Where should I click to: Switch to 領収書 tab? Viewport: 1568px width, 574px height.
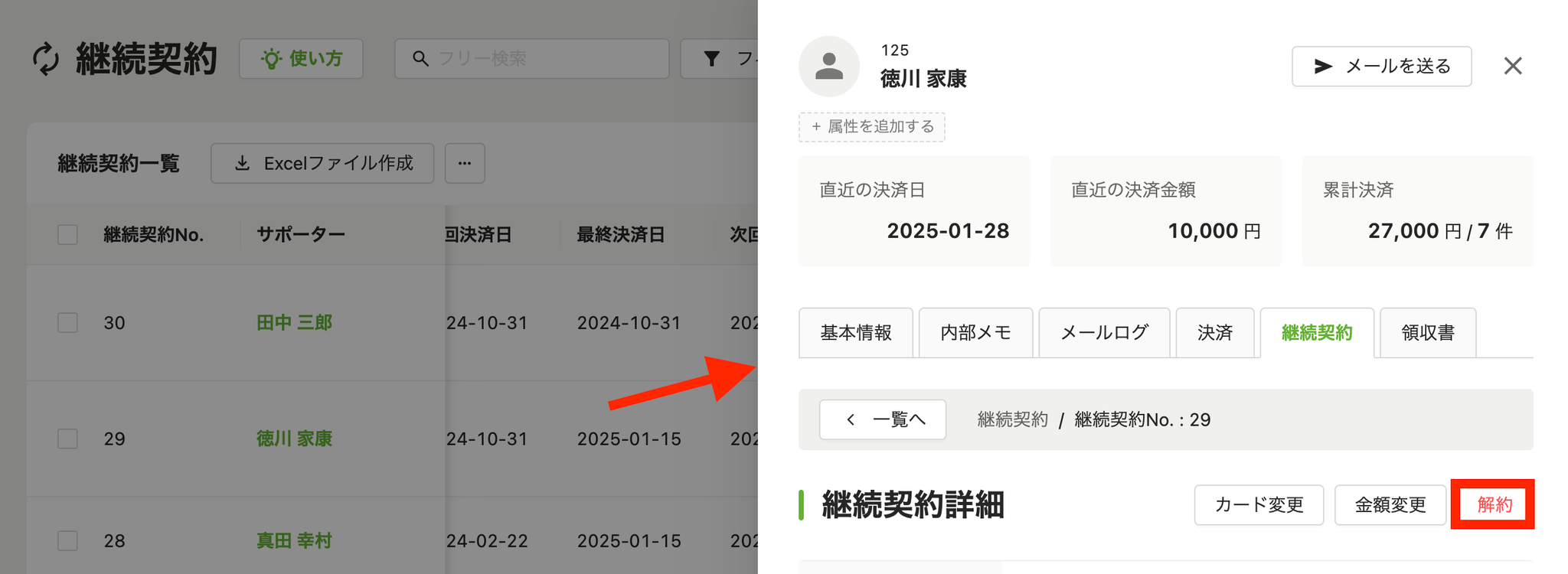[1428, 333]
